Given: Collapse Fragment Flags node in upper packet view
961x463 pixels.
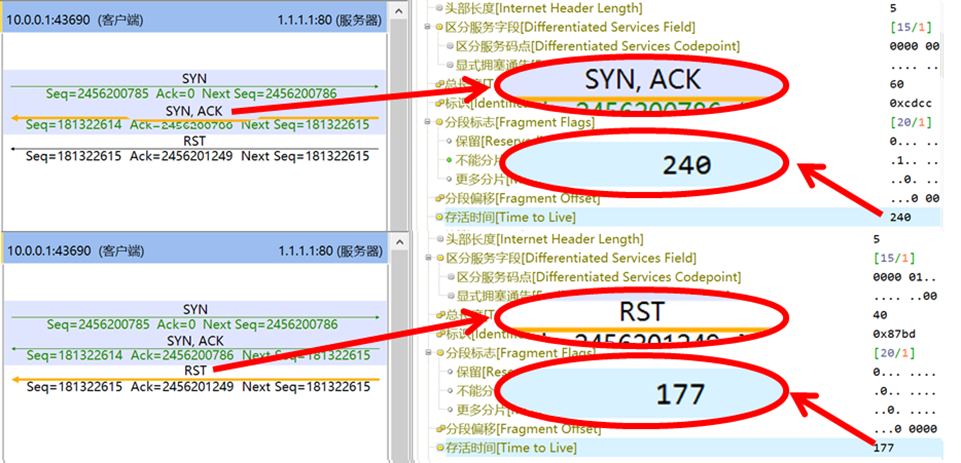Looking at the screenshot, I should tap(427, 123).
